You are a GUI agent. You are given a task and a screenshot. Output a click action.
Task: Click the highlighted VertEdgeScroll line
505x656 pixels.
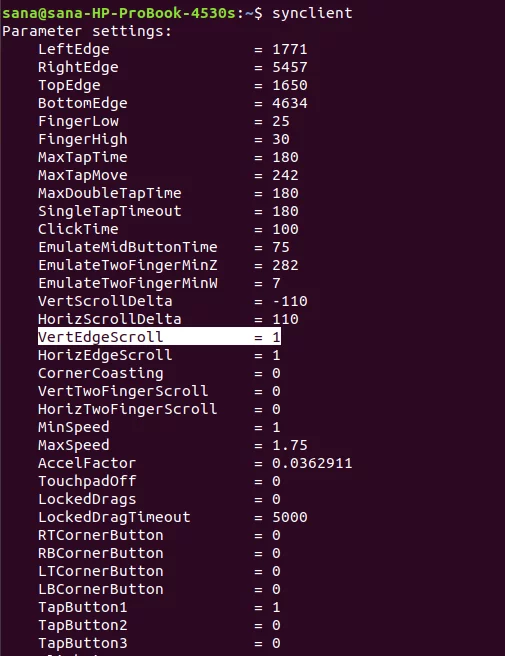159,336
